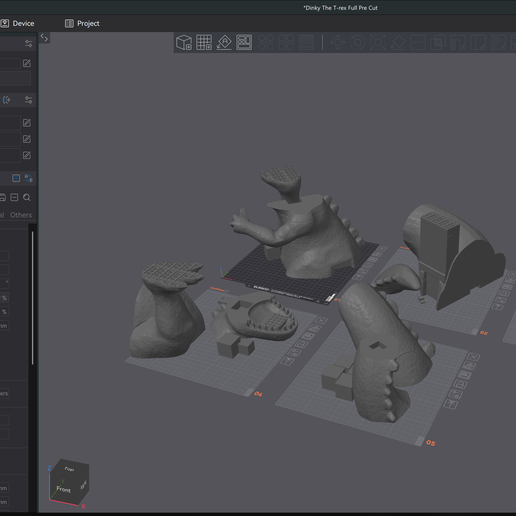Open the printer preset dropdown box
516x516 pixels.
pos(10,63)
